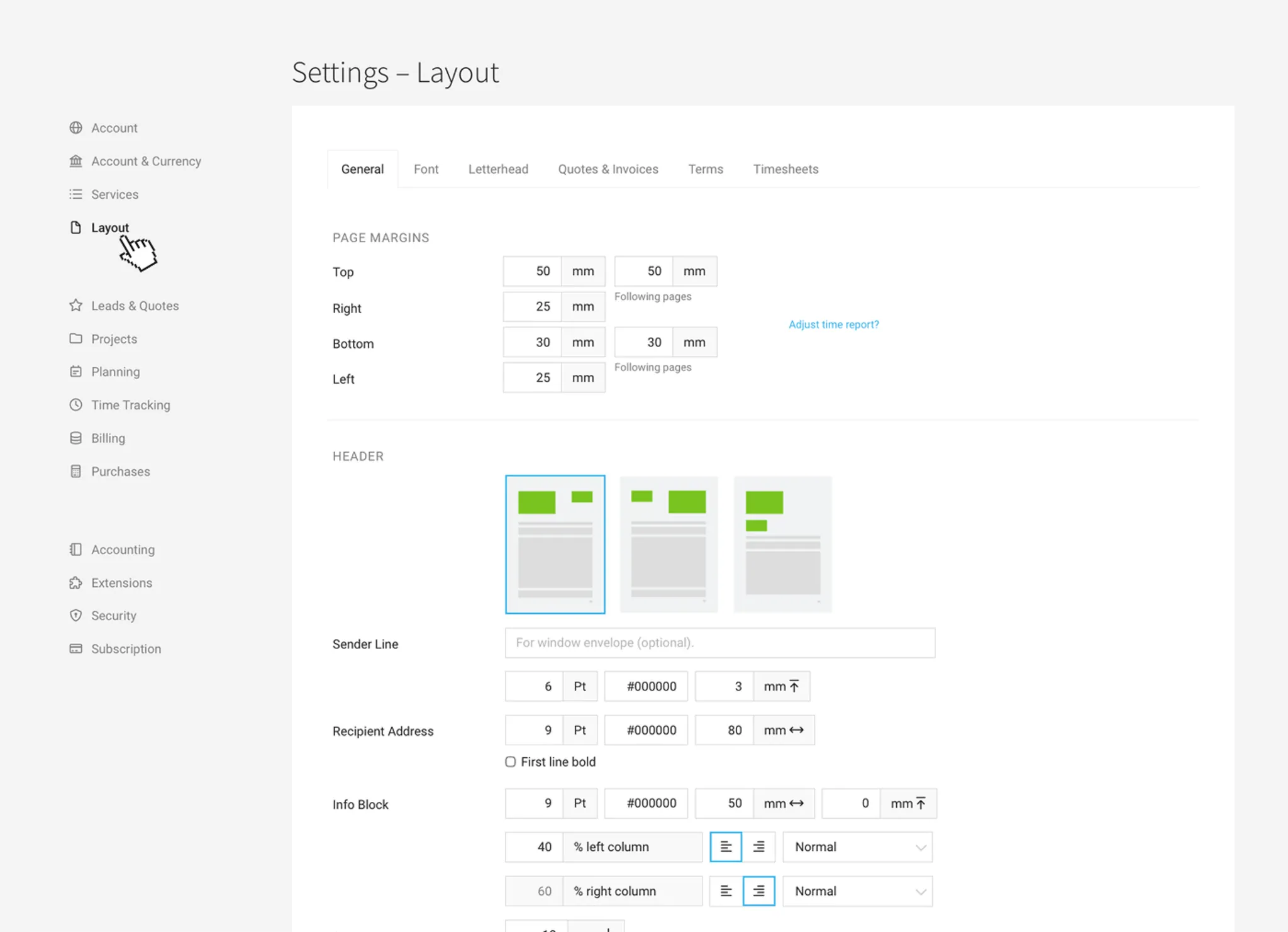Click the Security shield icon
The image size is (1288, 932).
tap(75, 616)
